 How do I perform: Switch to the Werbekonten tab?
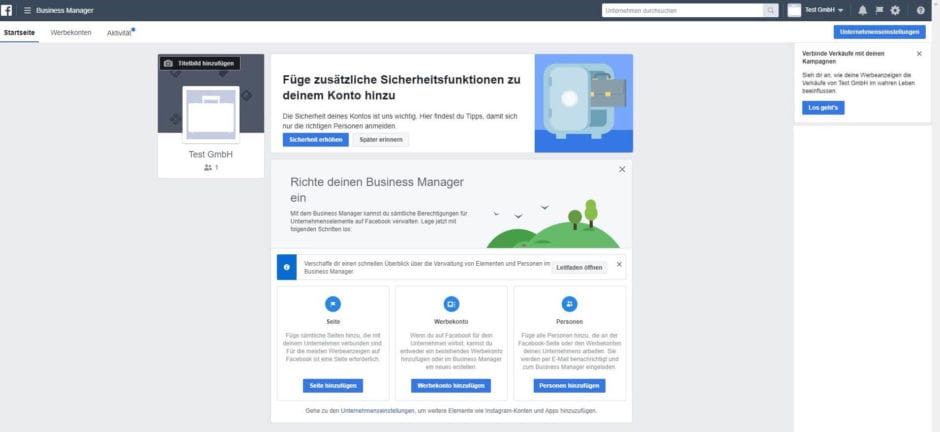click(x=71, y=33)
